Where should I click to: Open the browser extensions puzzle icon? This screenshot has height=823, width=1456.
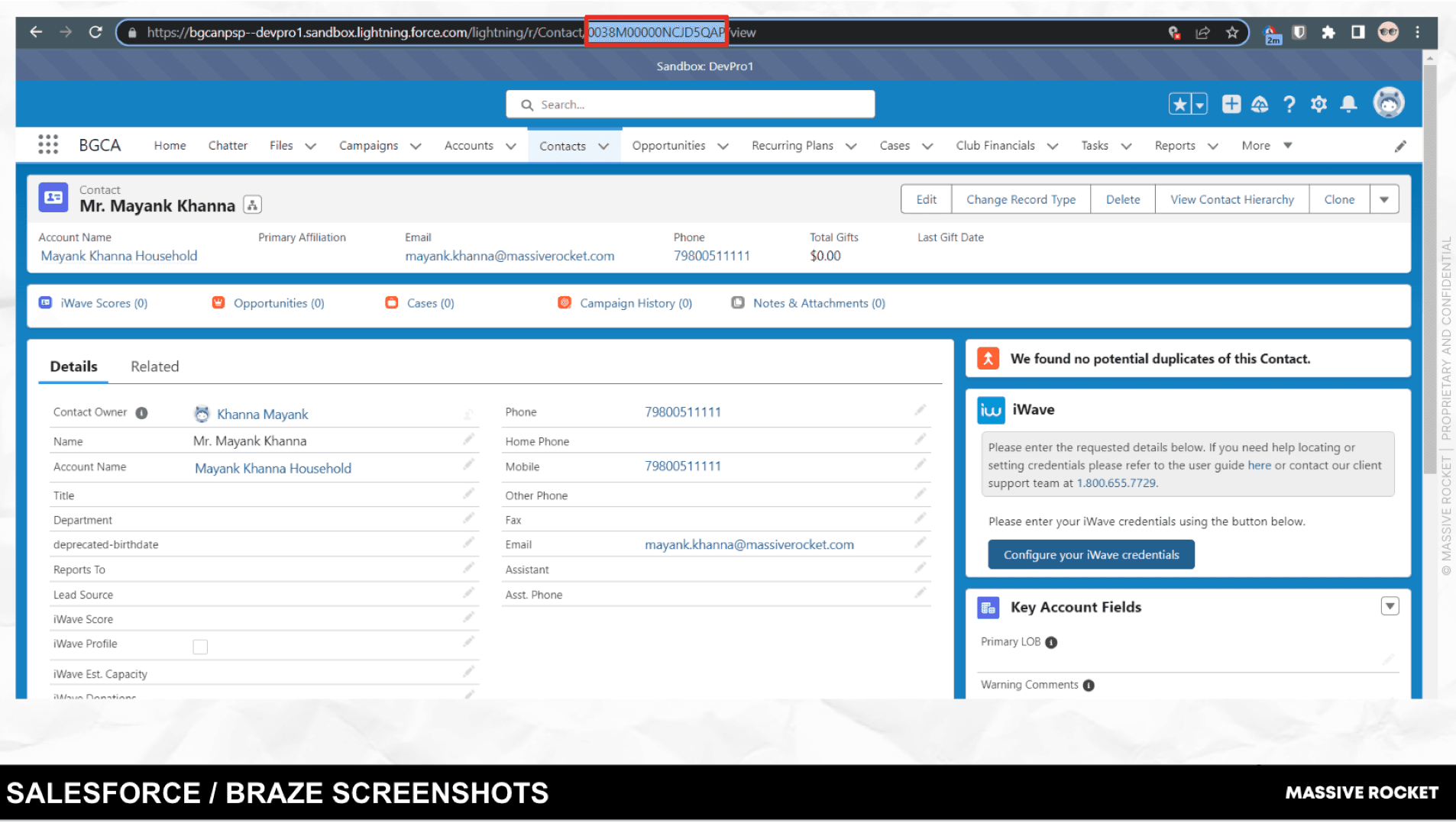(x=1328, y=32)
